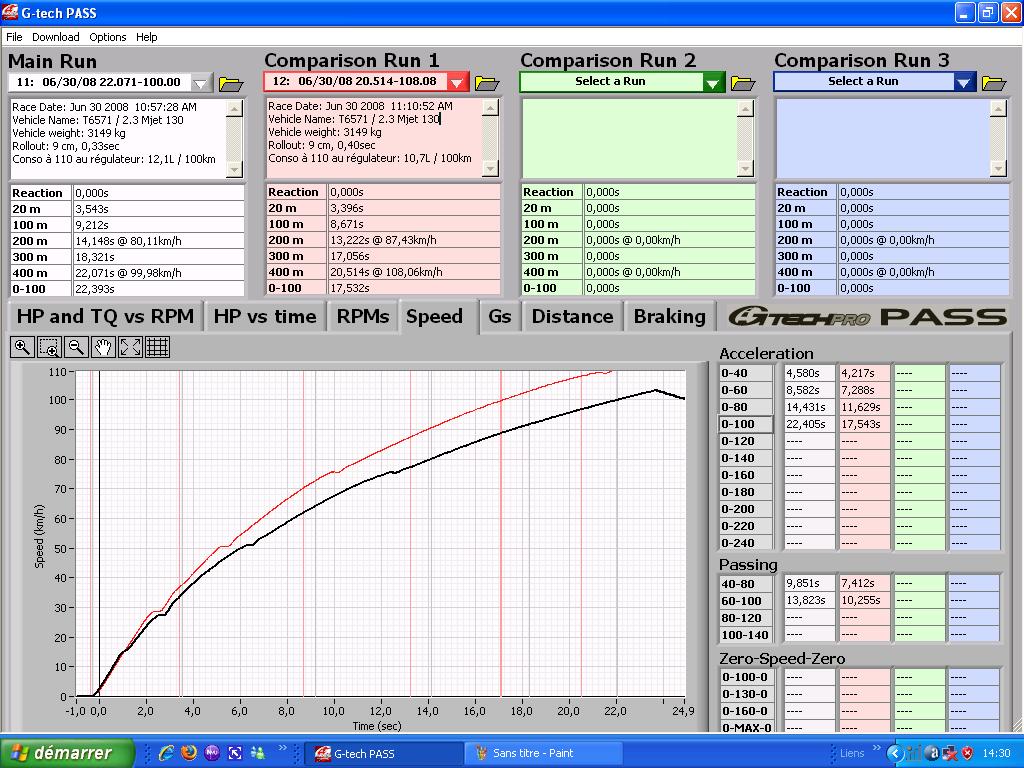Open Comparison Run 1 red dropdown

coord(457,82)
